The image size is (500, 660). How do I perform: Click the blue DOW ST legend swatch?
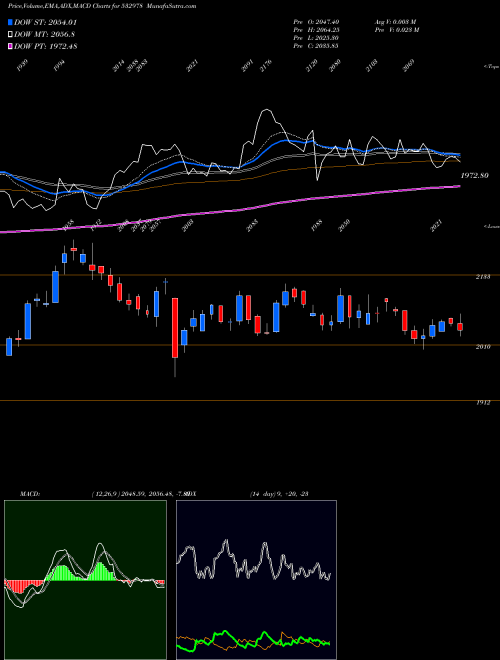[10, 22]
